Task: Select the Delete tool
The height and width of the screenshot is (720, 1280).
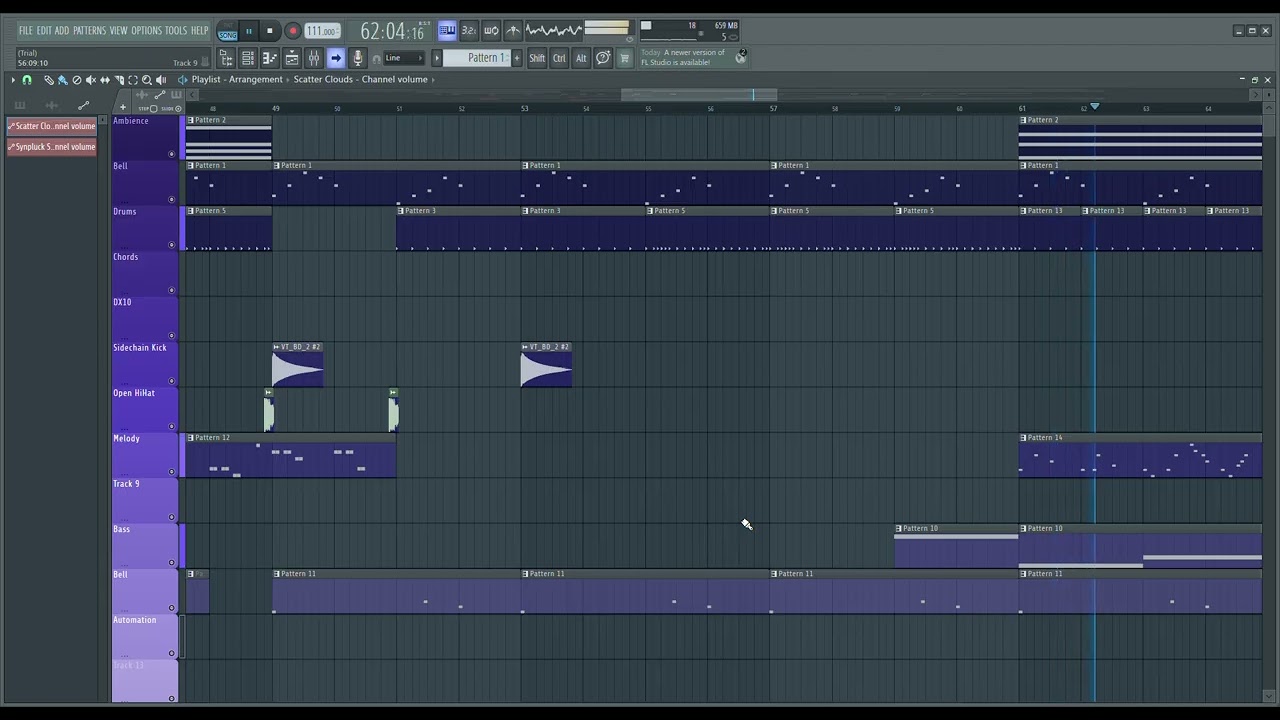Action: (x=77, y=80)
